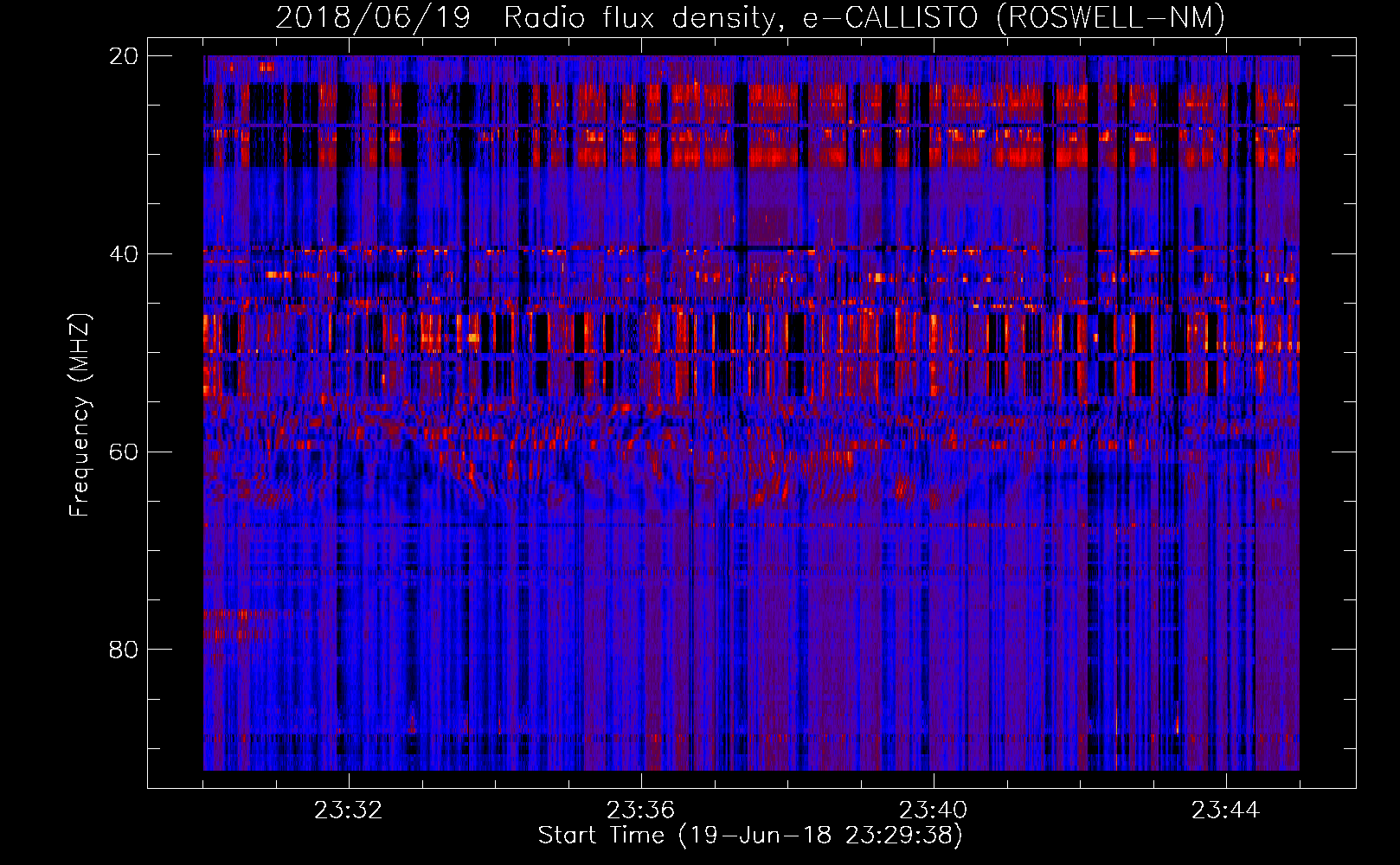Click the '23:32' time tick label

pyautogui.click(x=348, y=811)
